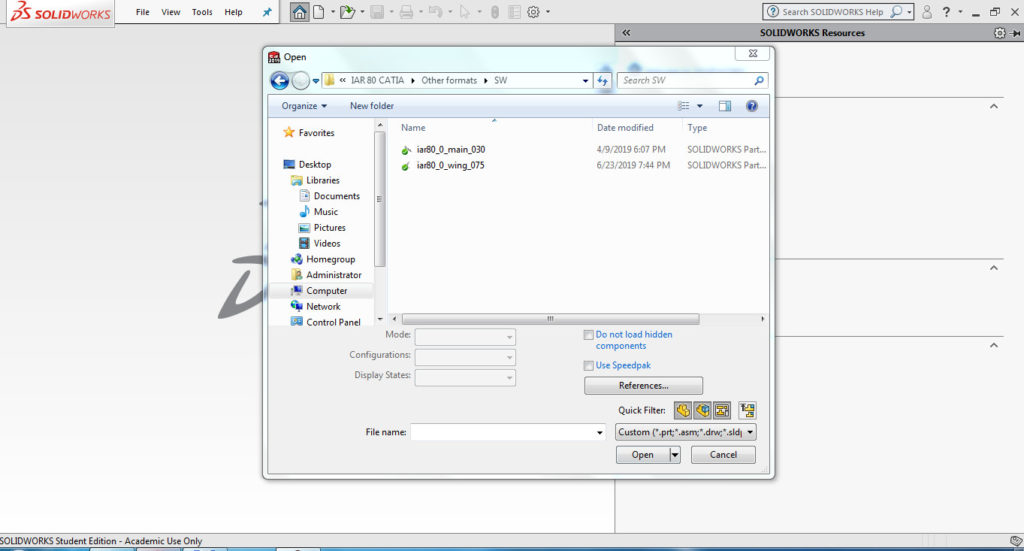Show the preview pane icon in the Open dialog
The height and width of the screenshot is (551, 1024).
coord(725,106)
